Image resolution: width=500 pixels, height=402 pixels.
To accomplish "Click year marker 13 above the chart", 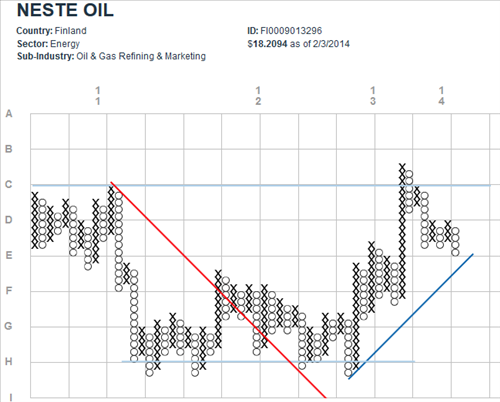I will tap(373, 96).
